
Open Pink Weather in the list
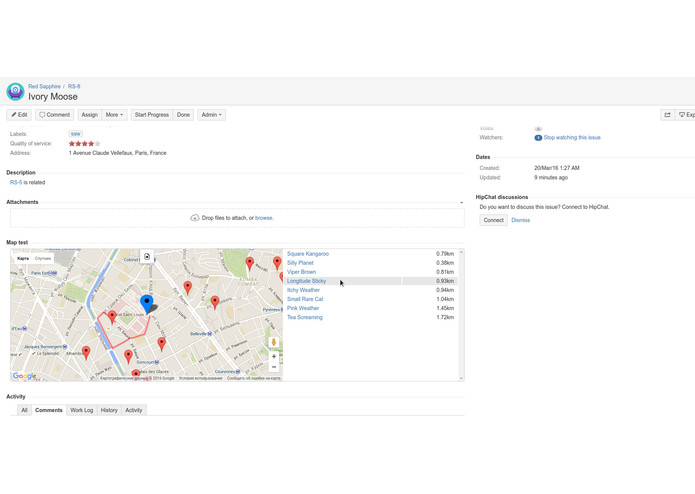(x=303, y=308)
